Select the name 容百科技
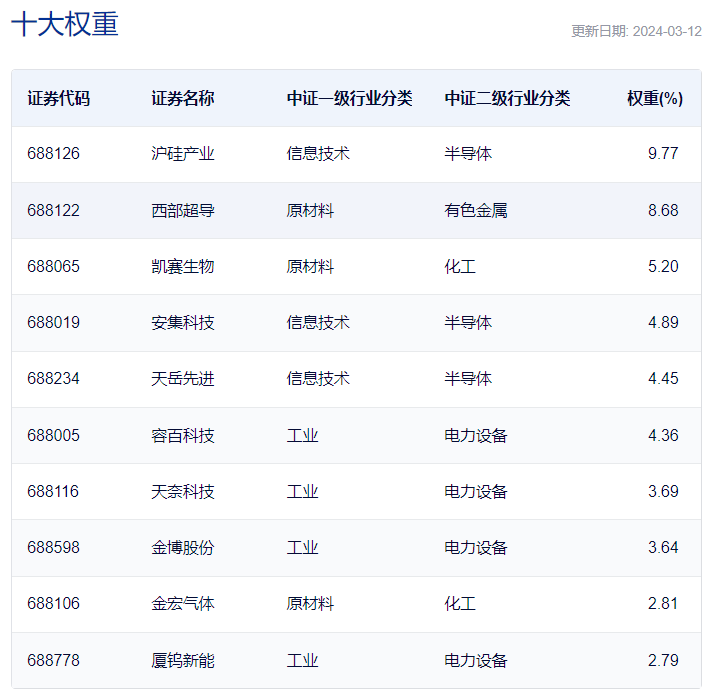This screenshot has width=727, height=695. point(183,436)
